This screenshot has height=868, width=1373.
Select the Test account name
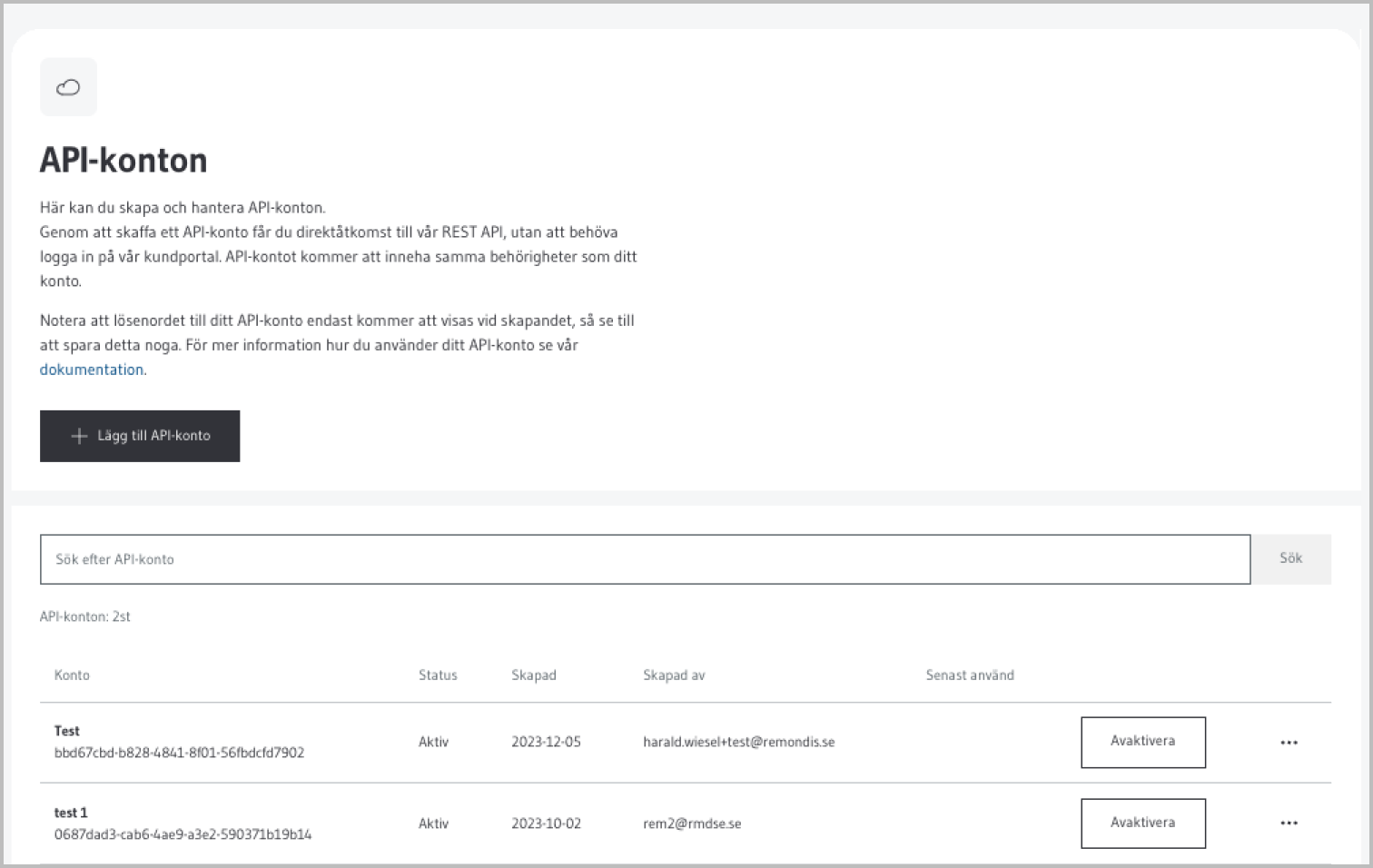coord(67,731)
